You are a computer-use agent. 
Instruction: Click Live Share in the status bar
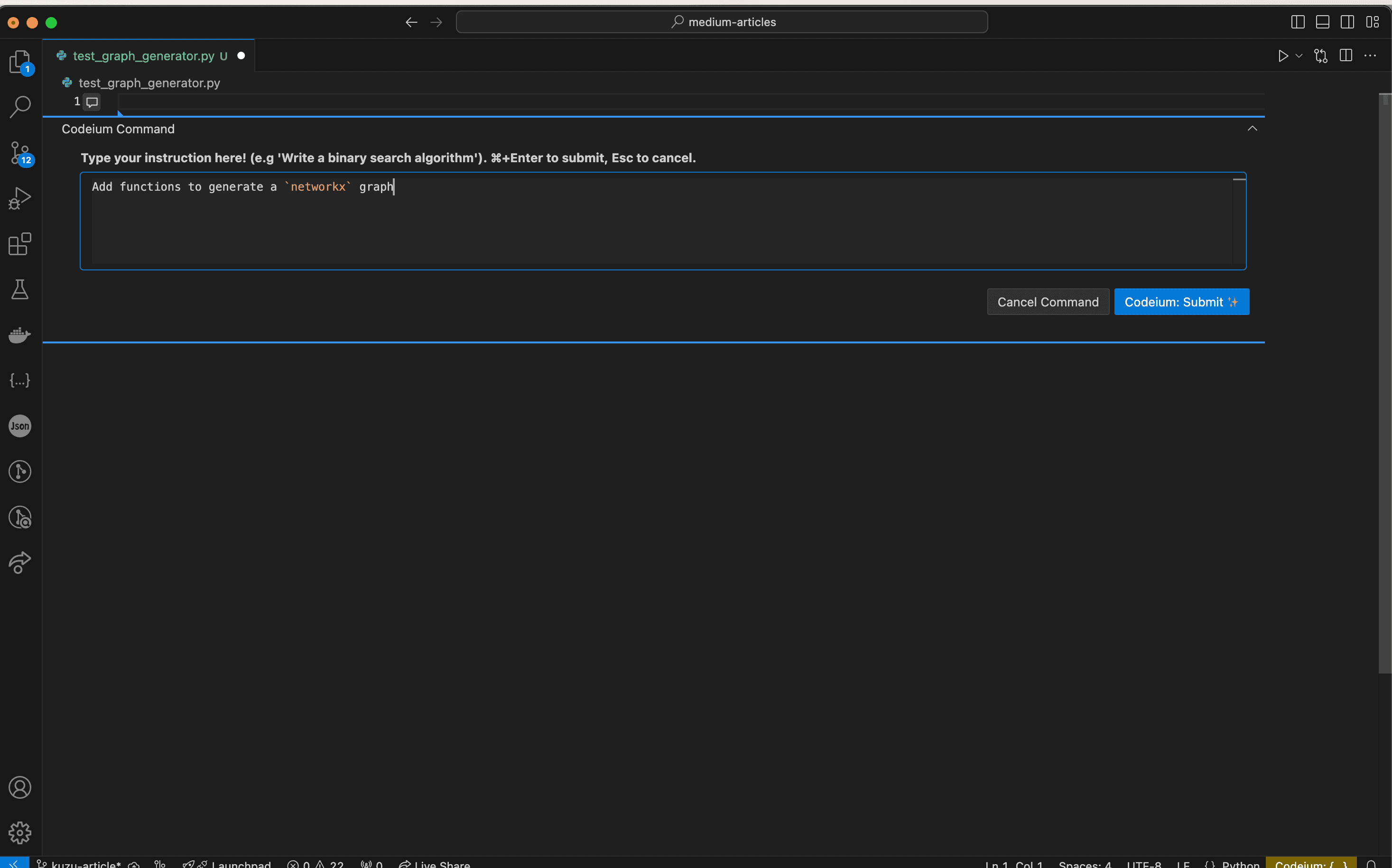(435, 863)
